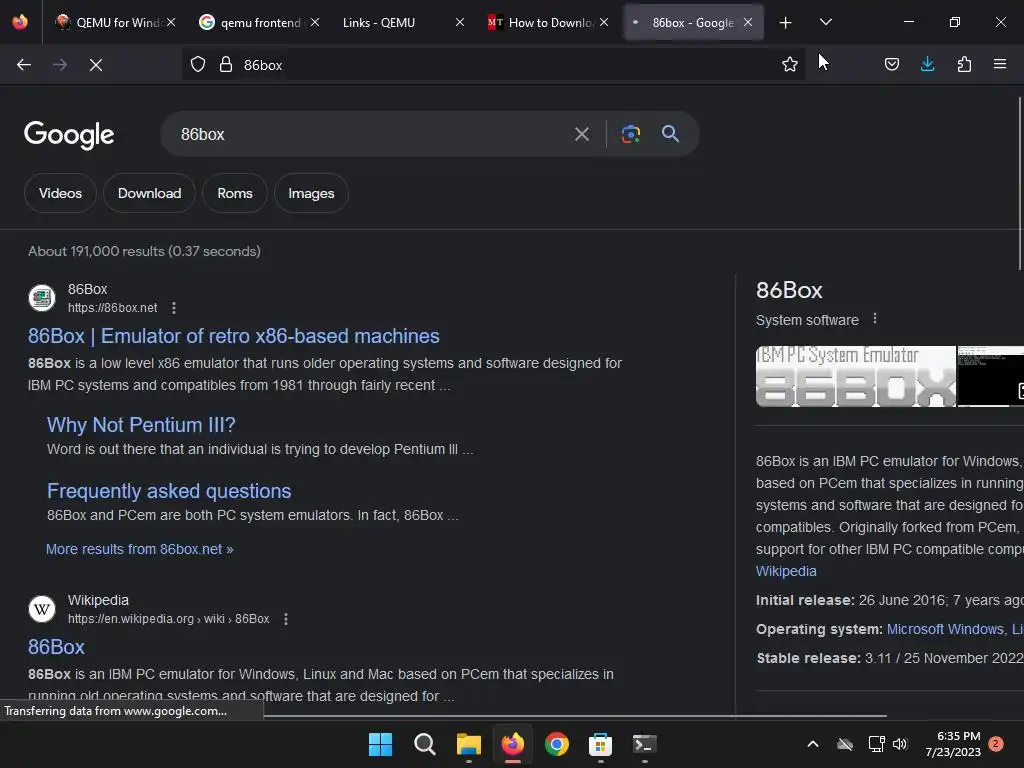
Task: Click More results from 86box.net
Action: click(x=139, y=549)
